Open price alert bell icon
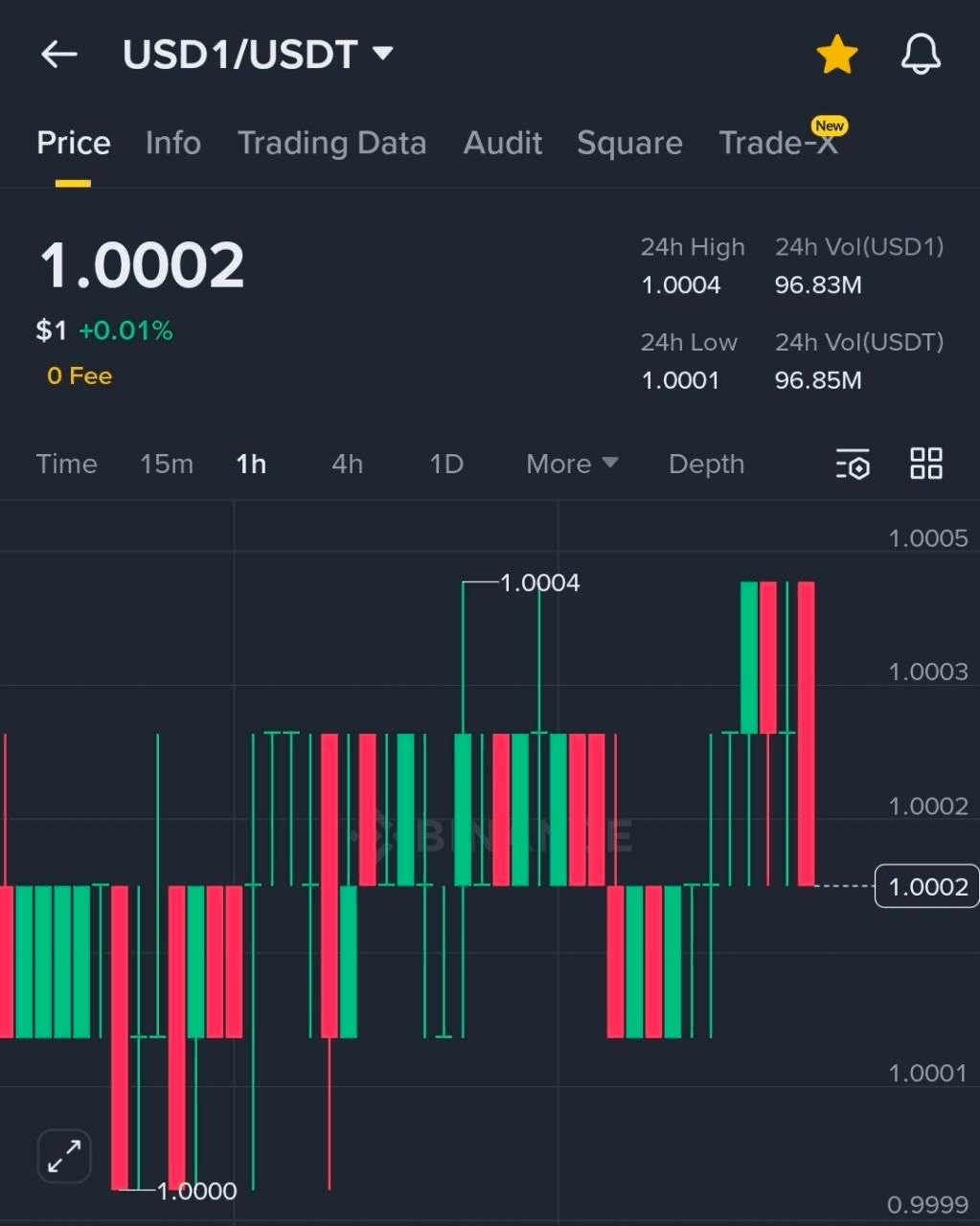The width and height of the screenshot is (980, 1226). (x=921, y=55)
